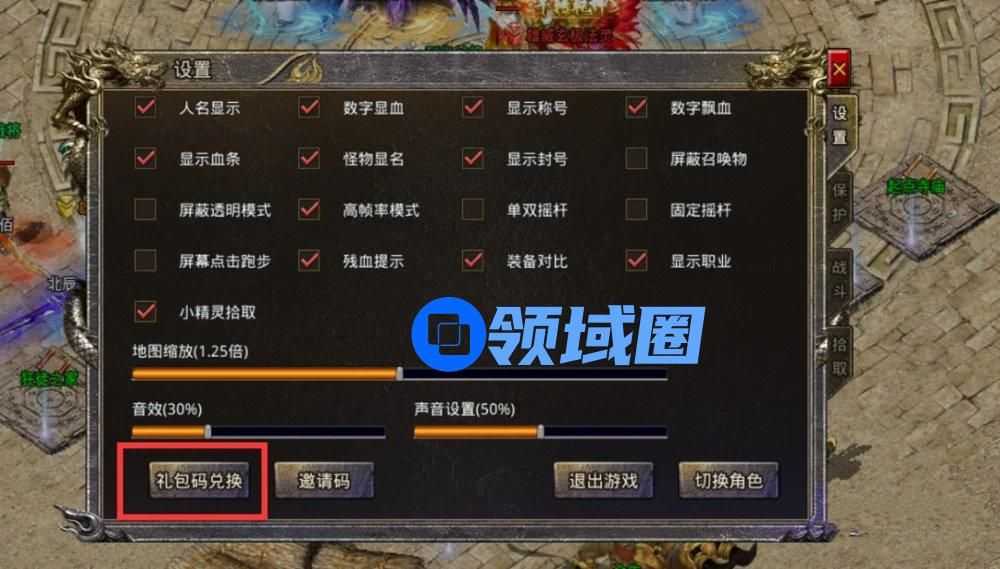Uncheck the 人名显示 checkbox
The width and height of the screenshot is (1000, 569).
(145, 107)
